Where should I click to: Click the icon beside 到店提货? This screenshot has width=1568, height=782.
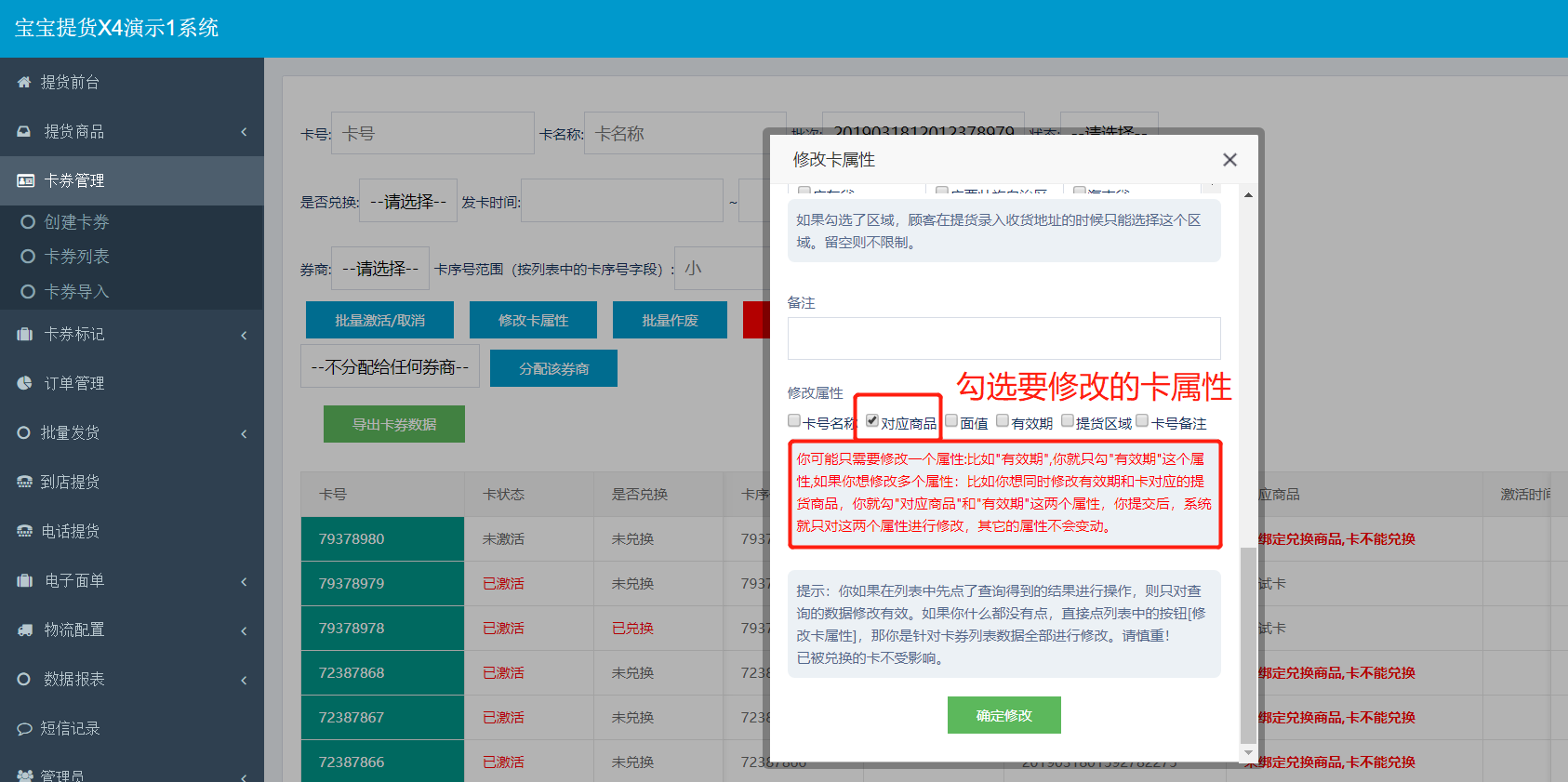click(x=24, y=482)
